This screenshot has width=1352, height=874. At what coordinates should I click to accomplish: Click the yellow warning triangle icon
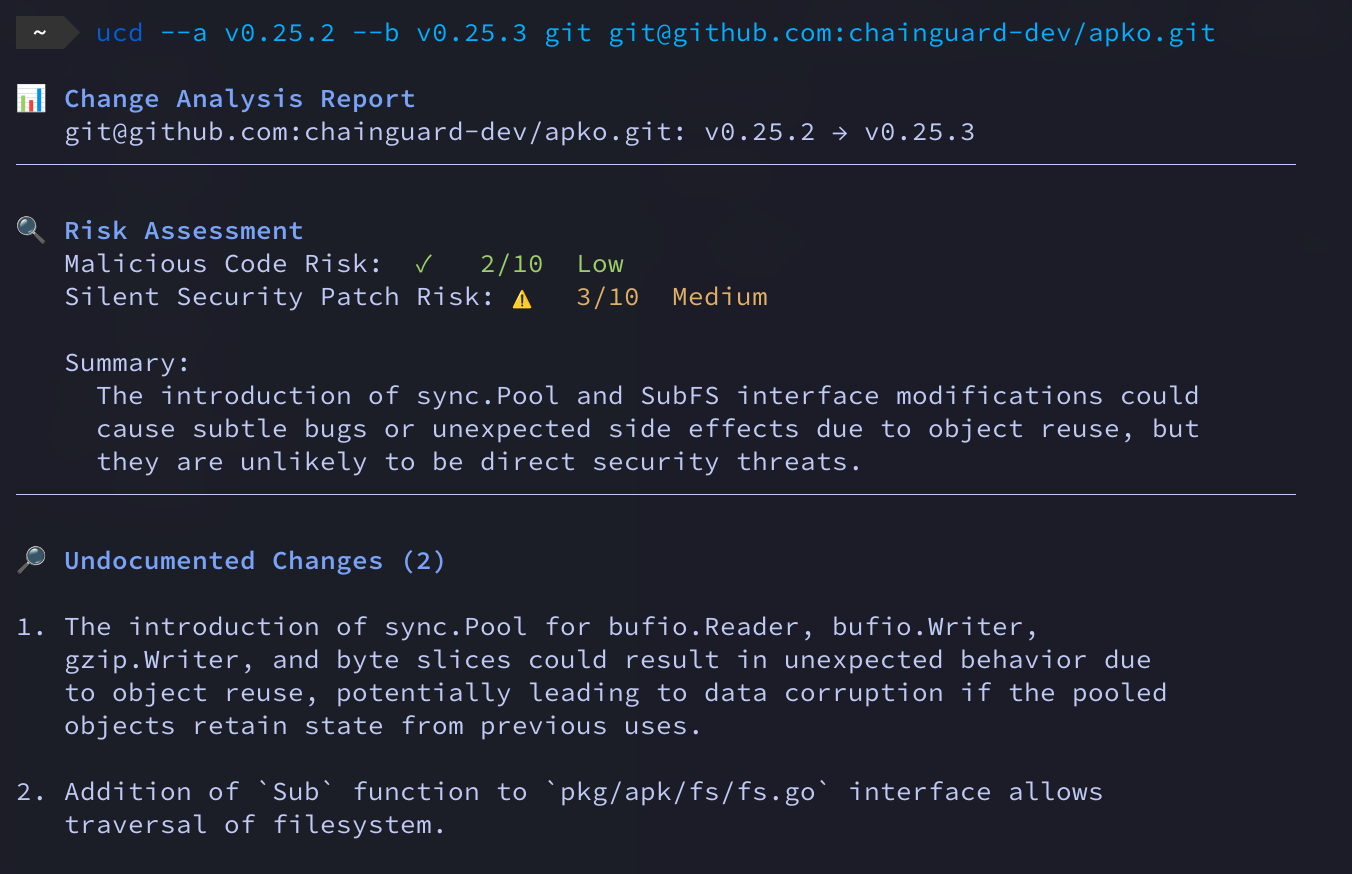click(522, 298)
